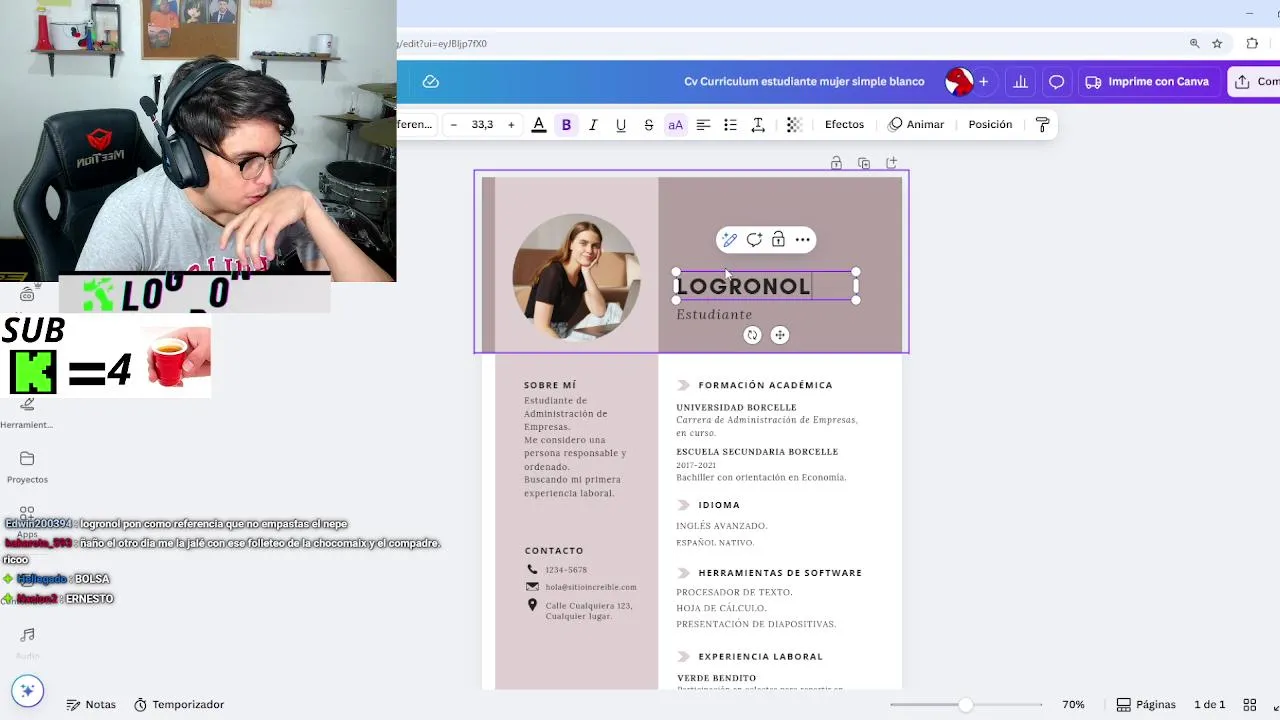
Task: Toggle italic formatting
Action: [593, 125]
